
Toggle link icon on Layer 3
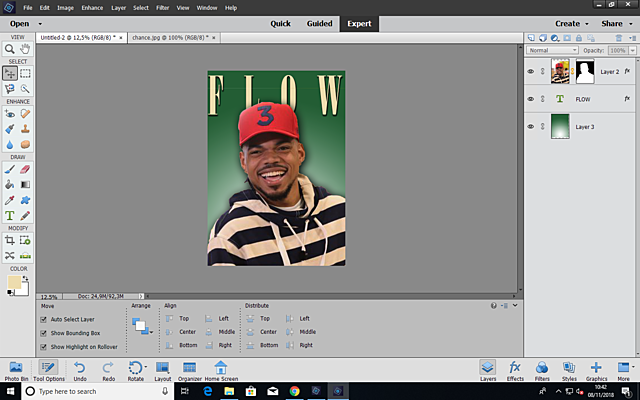coord(542,127)
